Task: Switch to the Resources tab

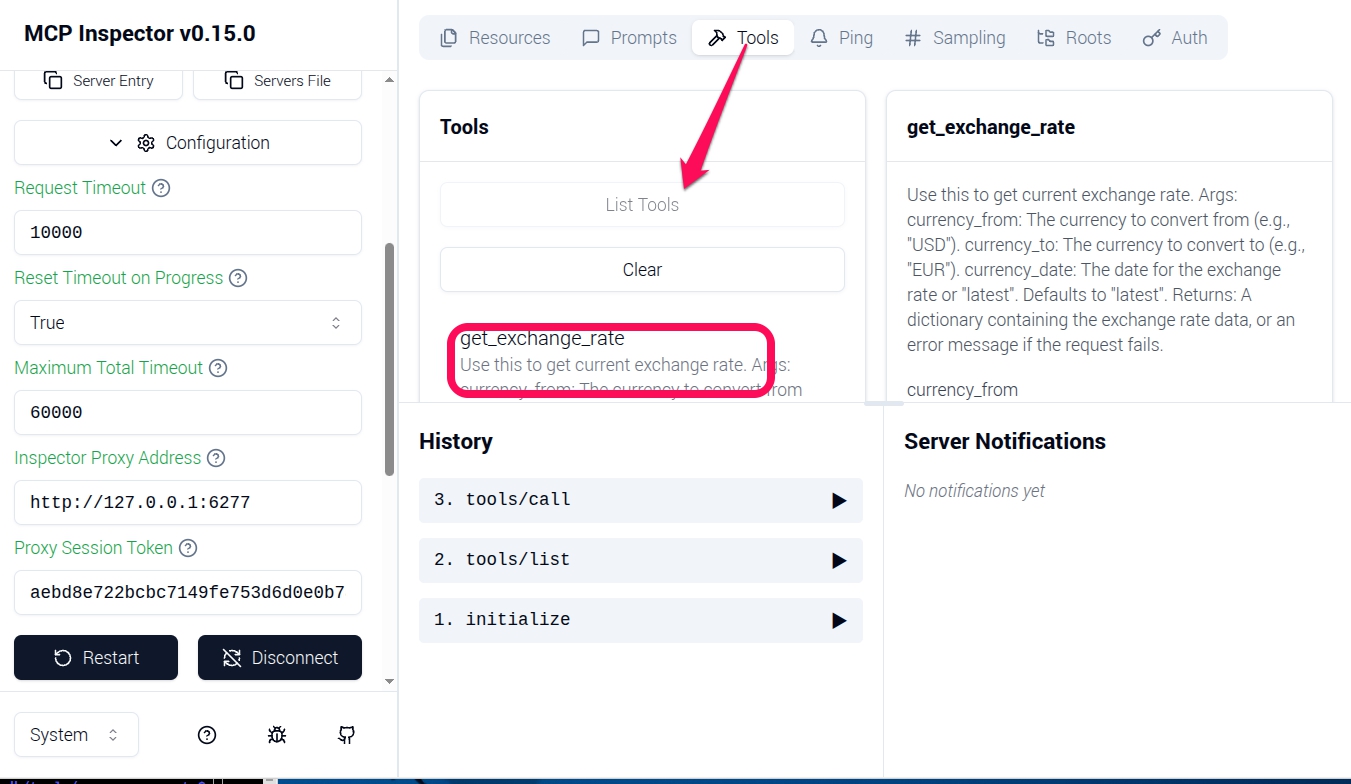Action: [495, 38]
